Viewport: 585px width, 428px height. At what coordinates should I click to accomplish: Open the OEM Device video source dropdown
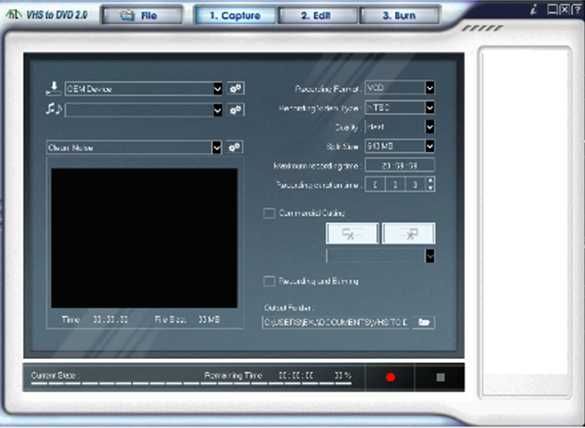(218, 89)
